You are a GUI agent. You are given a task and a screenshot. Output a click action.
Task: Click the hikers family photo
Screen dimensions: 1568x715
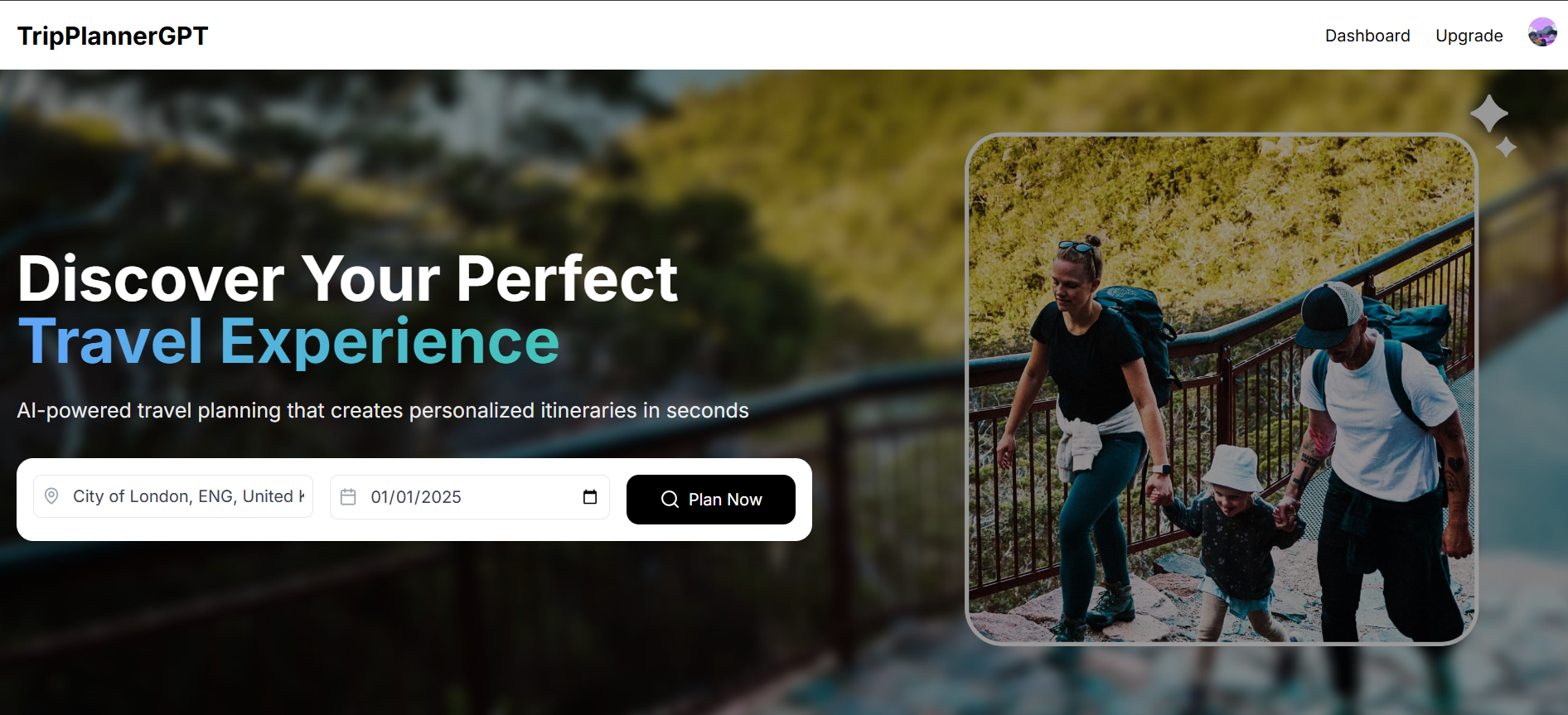pyautogui.click(x=1222, y=389)
